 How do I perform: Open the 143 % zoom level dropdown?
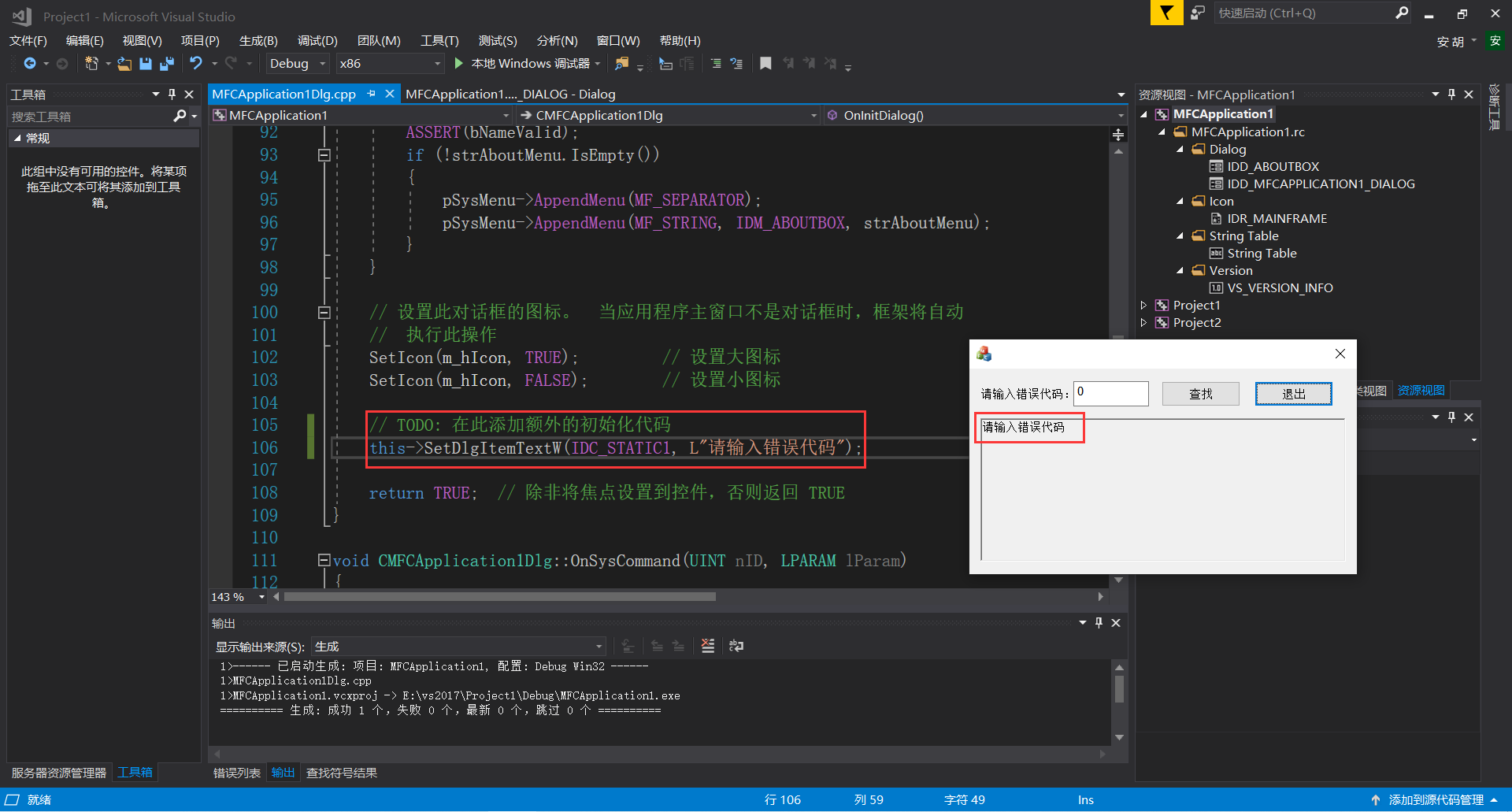261,597
